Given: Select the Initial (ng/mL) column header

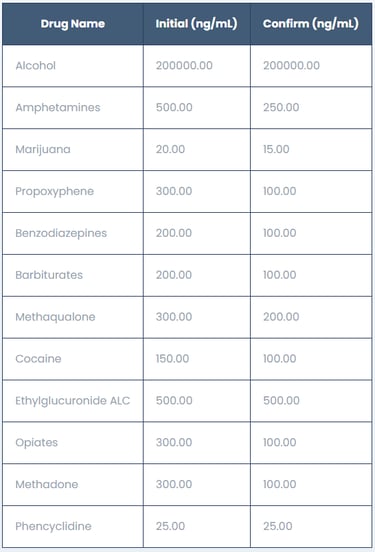Looking at the screenshot, I should (196, 24).
